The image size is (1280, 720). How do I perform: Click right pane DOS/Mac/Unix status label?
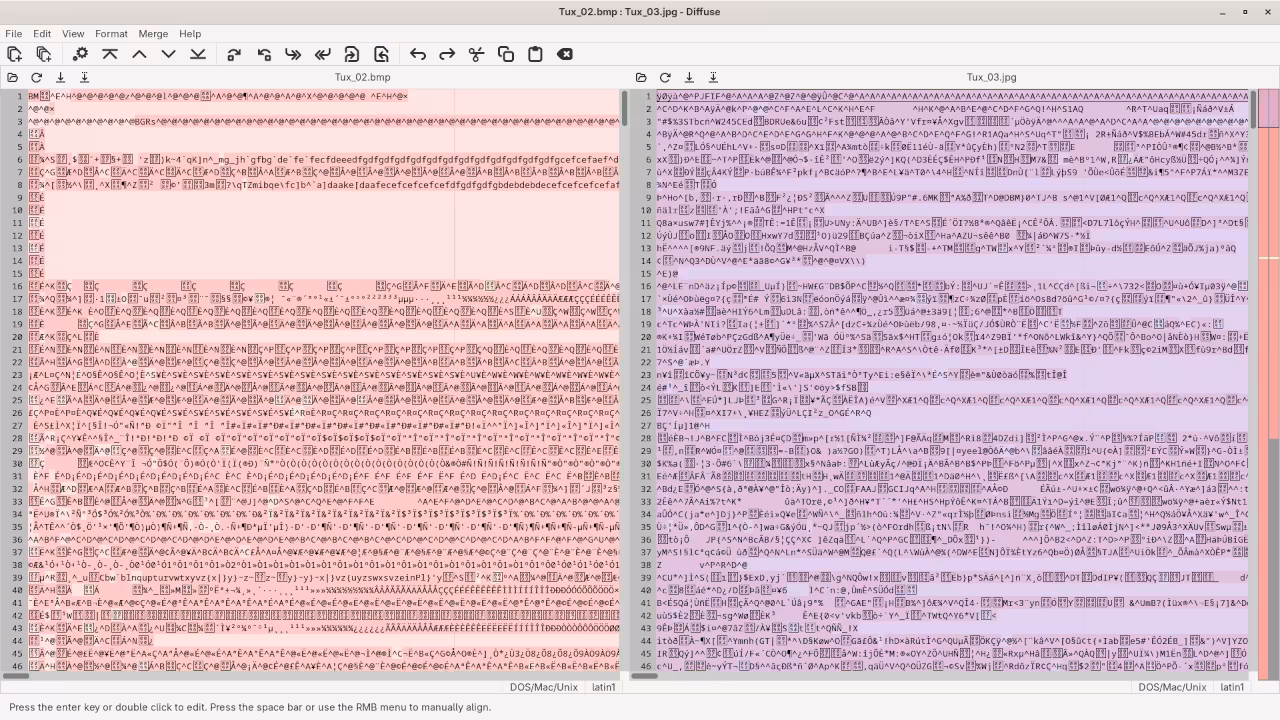(x=1172, y=687)
